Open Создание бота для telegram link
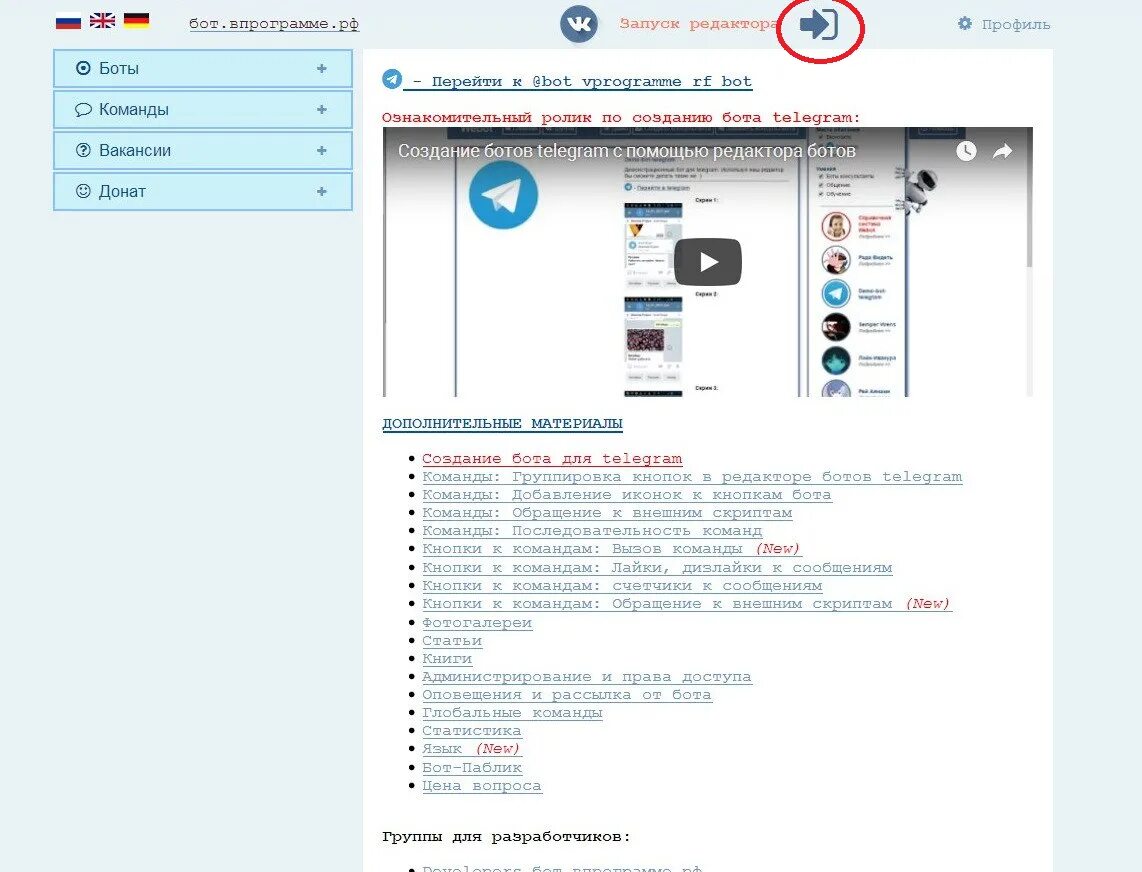Viewport: 1142px width, 872px height. (552, 459)
